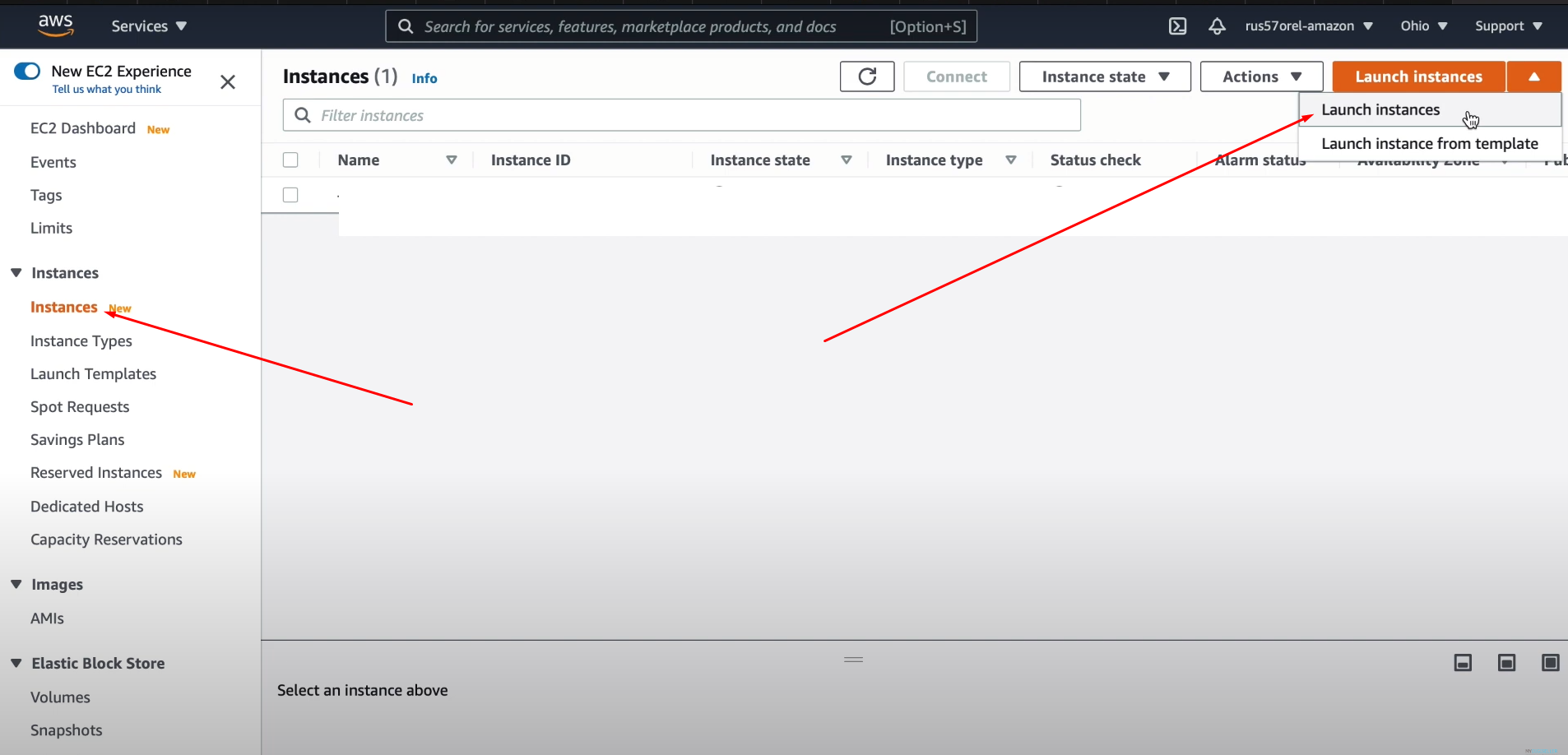Collapse the Images sidebar section
Viewport: 1568px width, 755px height.
click(16, 584)
